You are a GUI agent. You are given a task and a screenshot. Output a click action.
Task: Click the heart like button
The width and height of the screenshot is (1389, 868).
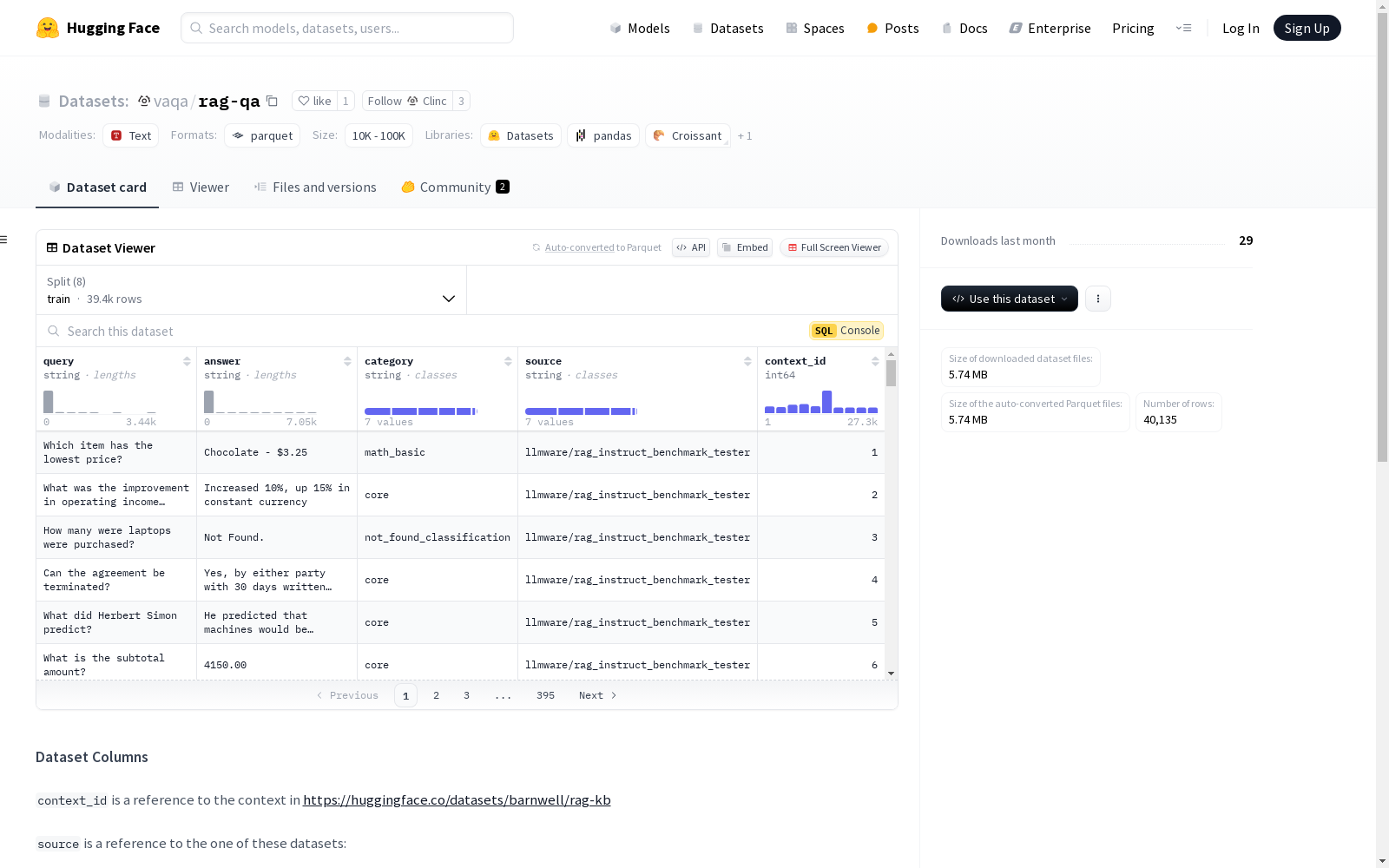pos(314,101)
